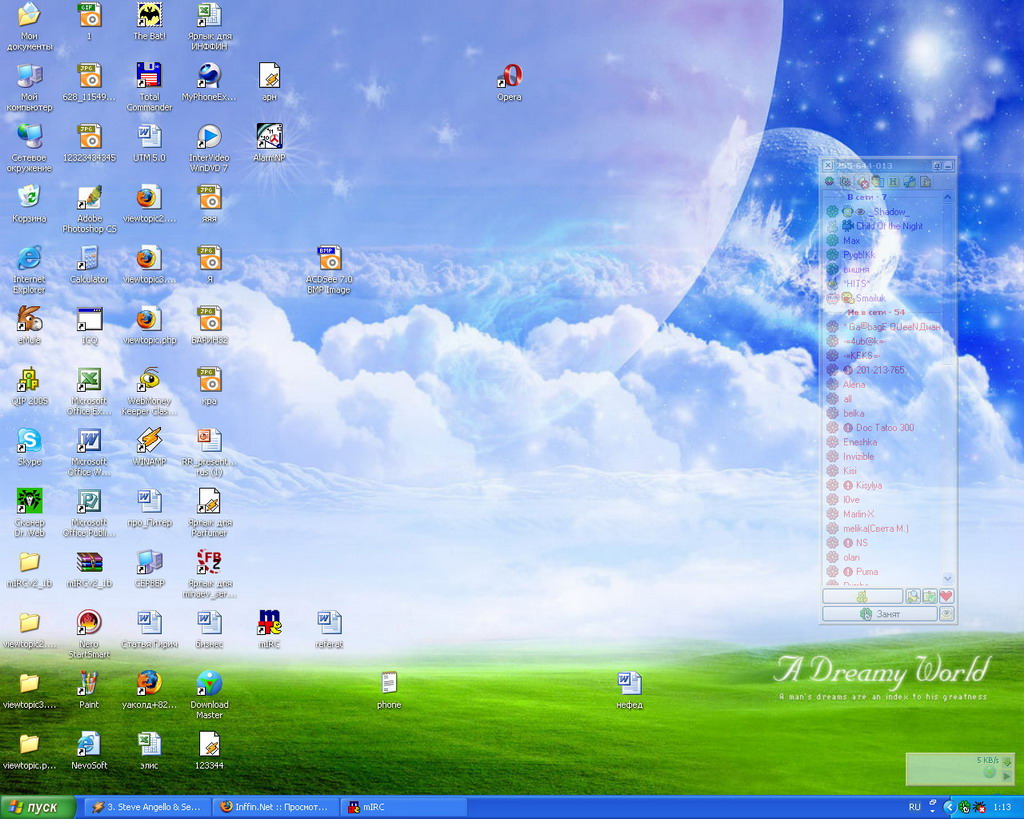The image size is (1024, 819).
Task: Click the wrench settings icon in ICQ toolbar
Action: pyautogui.click(x=909, y=182)
